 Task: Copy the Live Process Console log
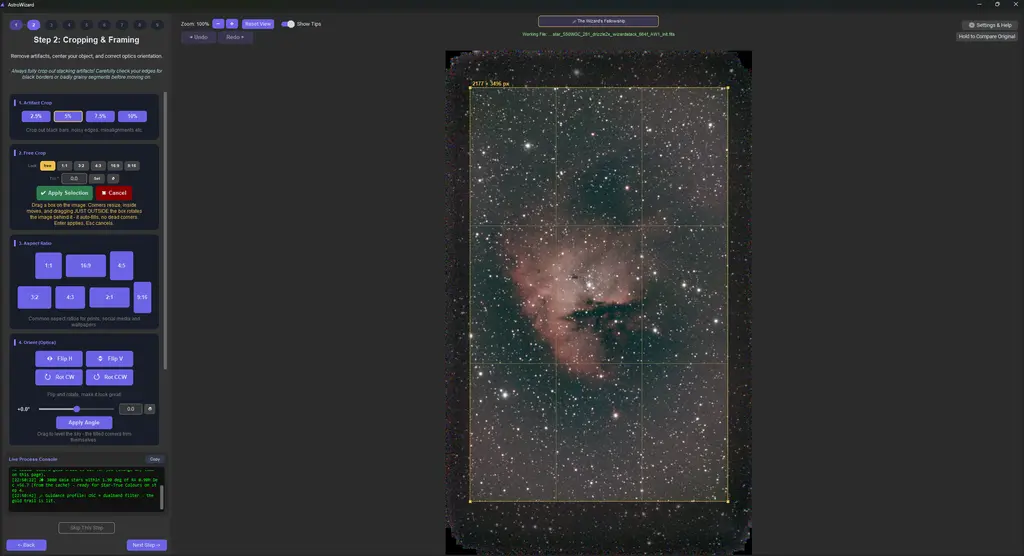tap(155, 459)
